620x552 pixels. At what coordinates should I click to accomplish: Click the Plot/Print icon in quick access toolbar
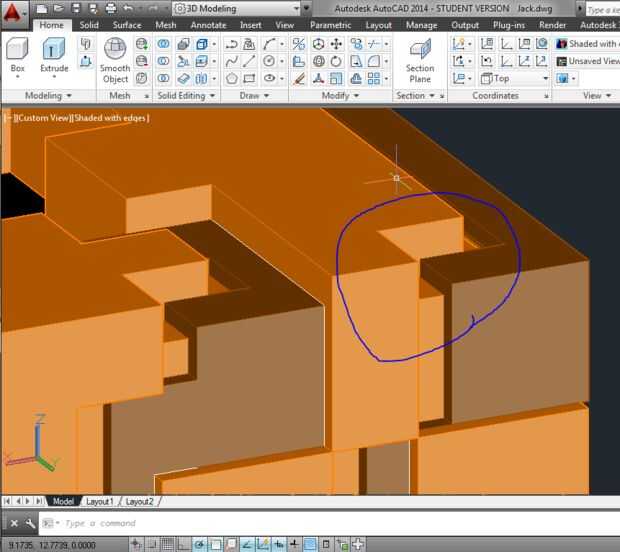click(x=111, y=8)
